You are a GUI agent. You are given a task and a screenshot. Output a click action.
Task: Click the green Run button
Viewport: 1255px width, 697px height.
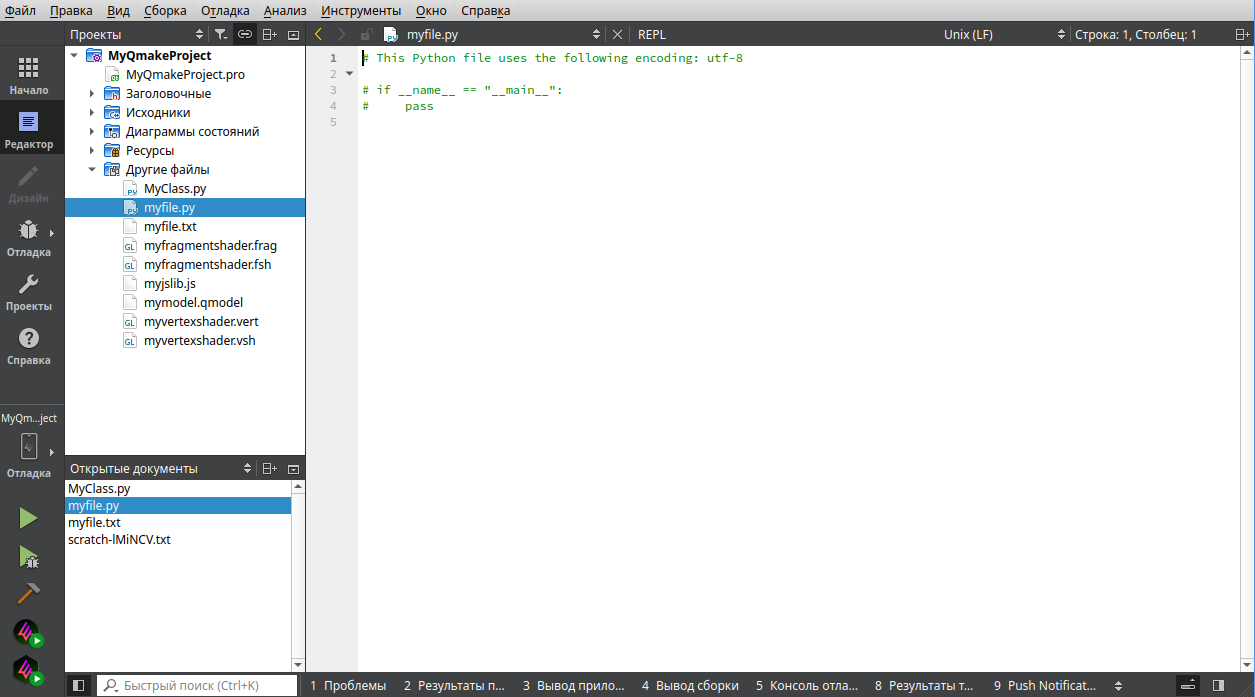pos(28,517)
